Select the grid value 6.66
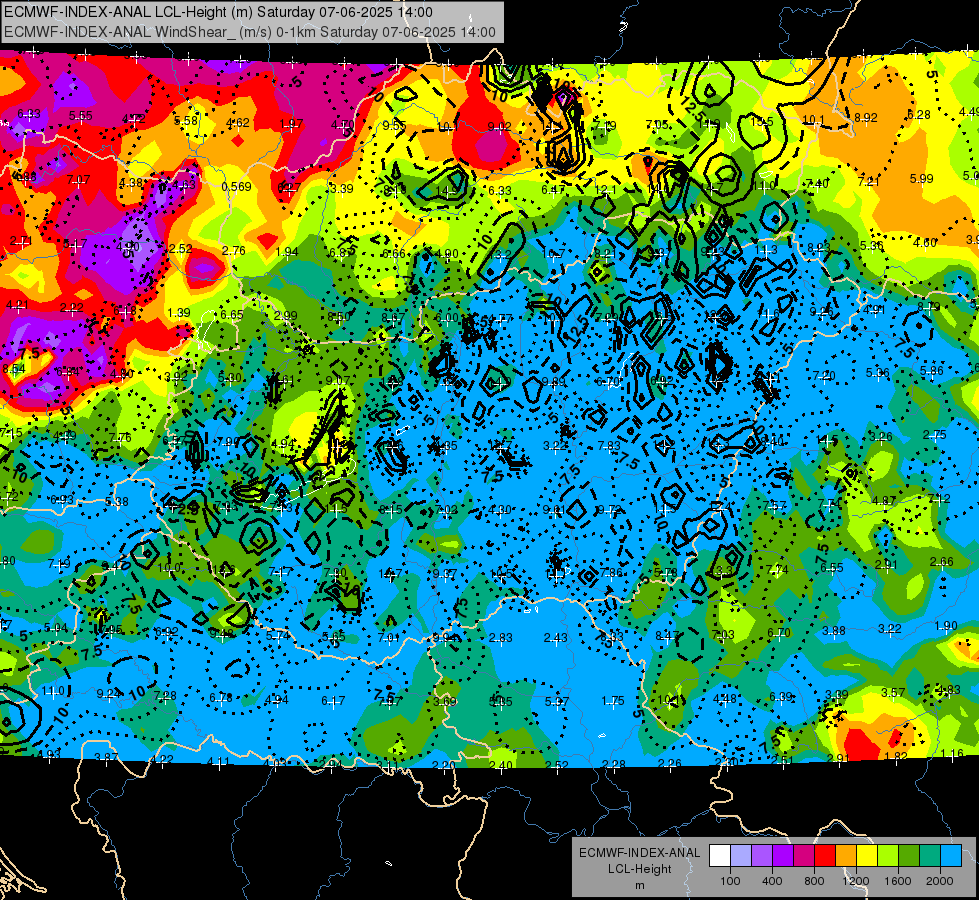The width and height of the screenshot is (979, 900). point(393,253)
